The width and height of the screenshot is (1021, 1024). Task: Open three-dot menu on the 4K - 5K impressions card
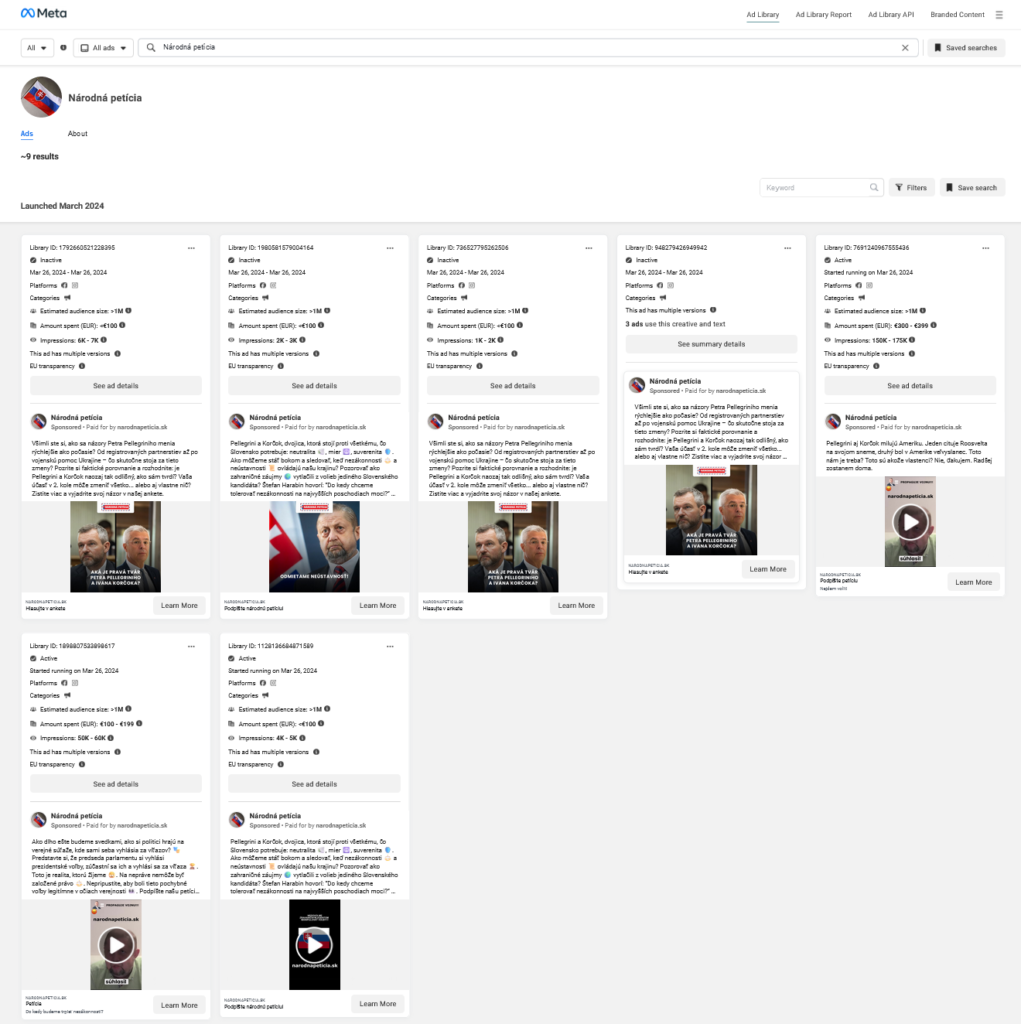[x=390, y=647]
